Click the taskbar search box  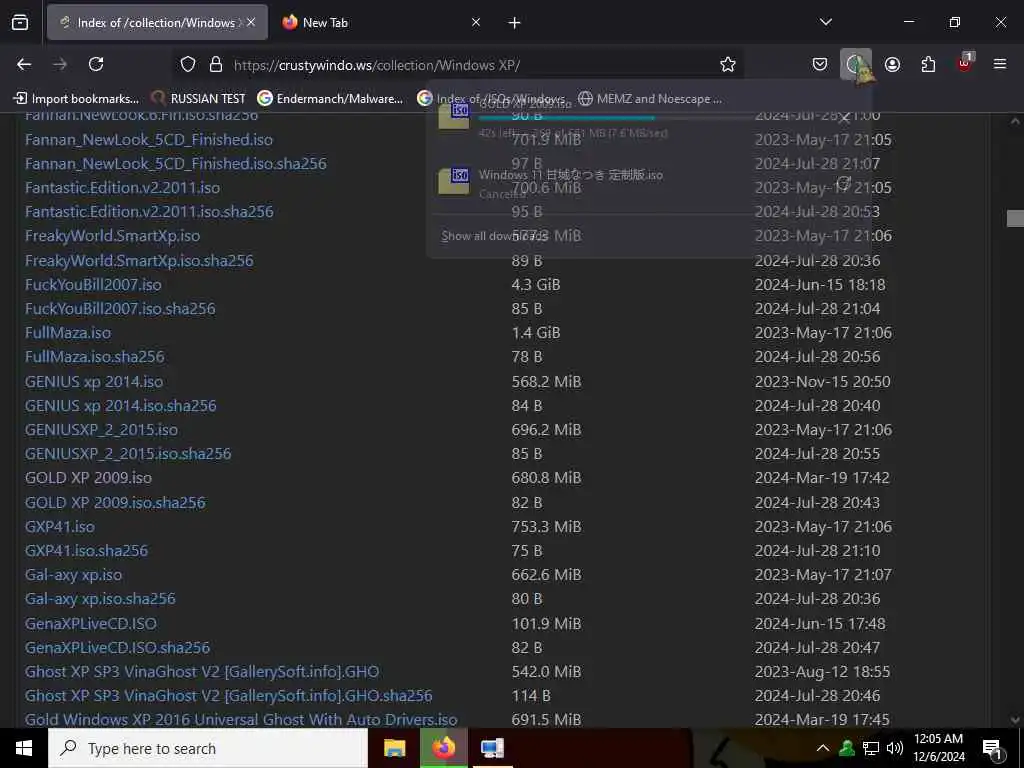point(208,748)
